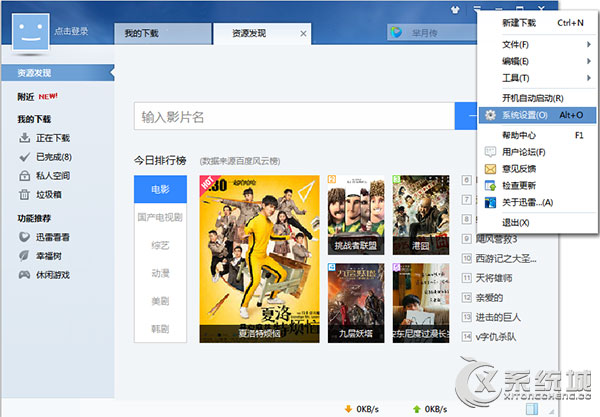The height and width of the screenshot is (417, 600).
Task: Select 资源发现 in the sidebar
Action: (x=57, y=73)
